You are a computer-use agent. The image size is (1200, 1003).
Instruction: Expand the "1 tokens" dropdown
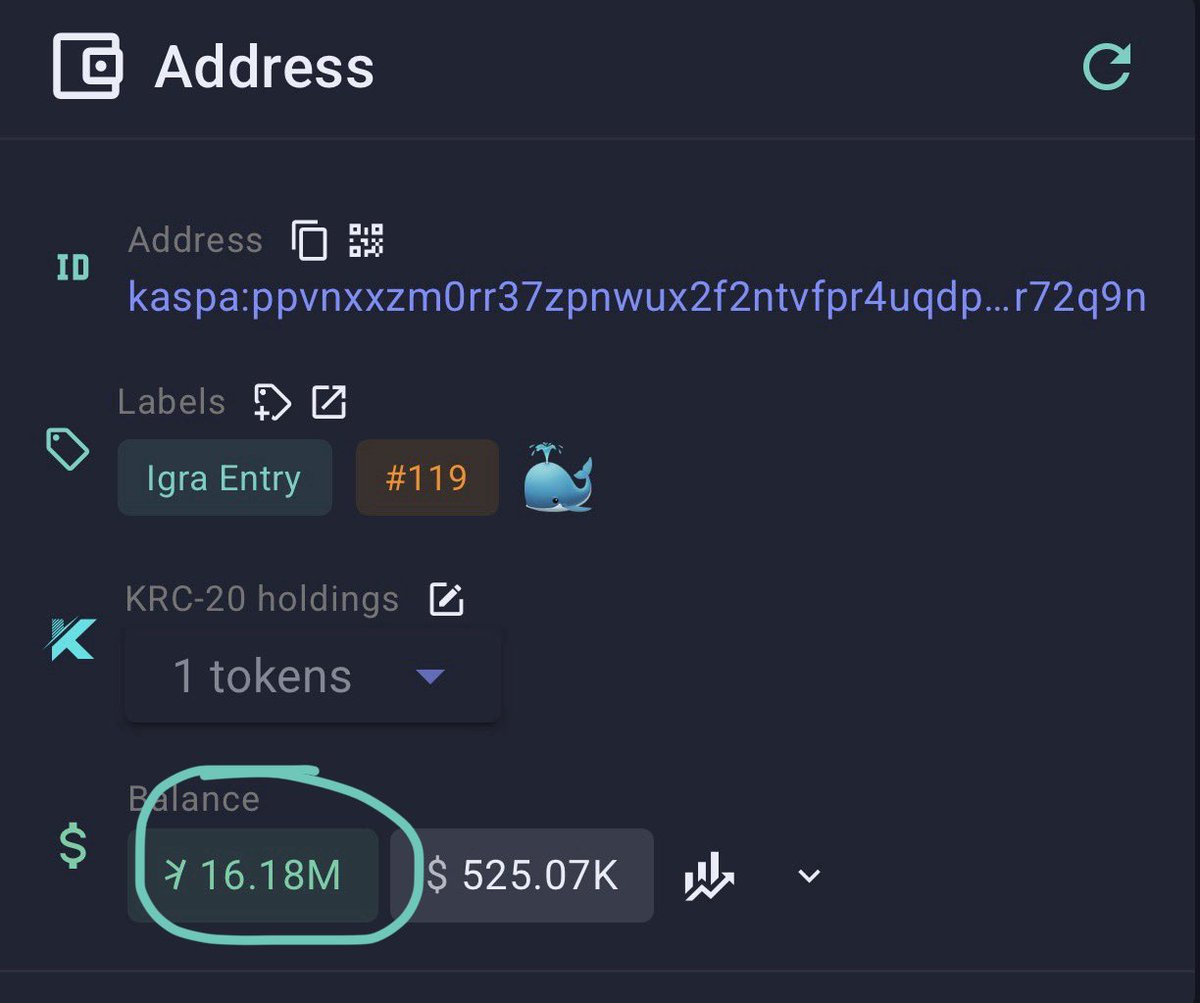pos(312,677)
